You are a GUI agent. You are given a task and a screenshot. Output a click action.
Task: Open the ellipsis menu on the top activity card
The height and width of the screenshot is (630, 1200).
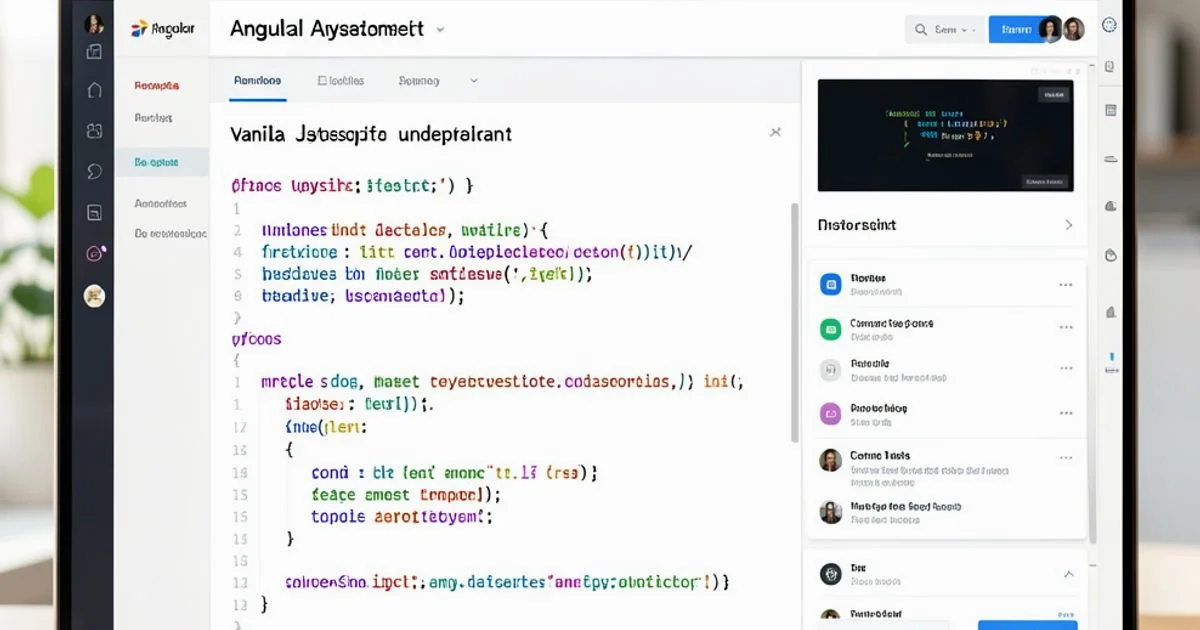(1066, 284)
